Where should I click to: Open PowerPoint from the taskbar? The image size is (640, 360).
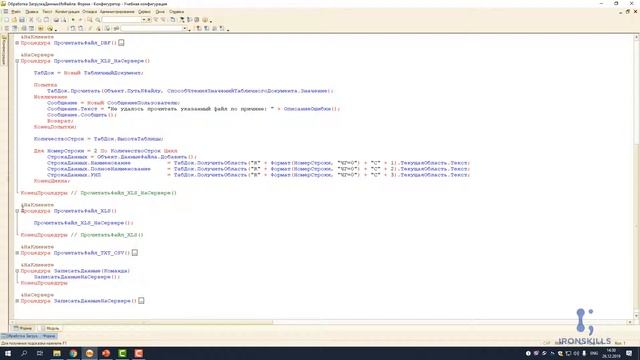click(106, 353)
